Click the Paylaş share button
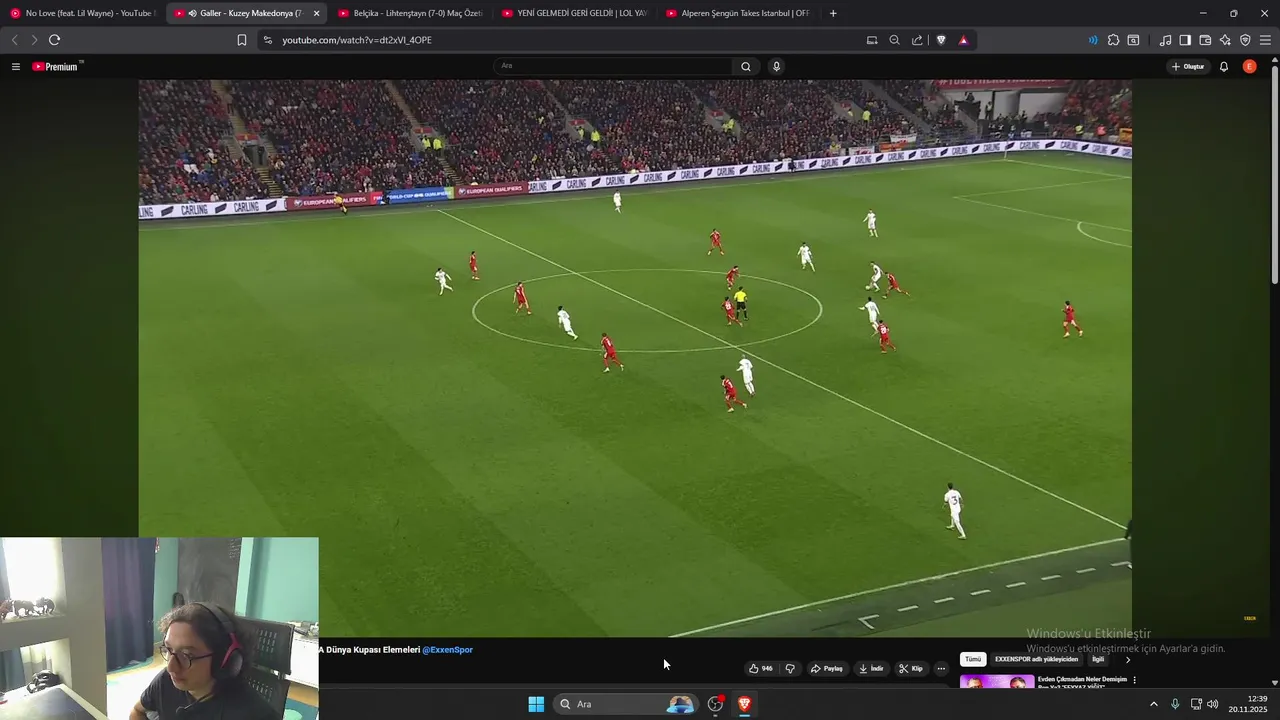The width and height of the screenshot is (1280, 720). click(x=827, y=668)
